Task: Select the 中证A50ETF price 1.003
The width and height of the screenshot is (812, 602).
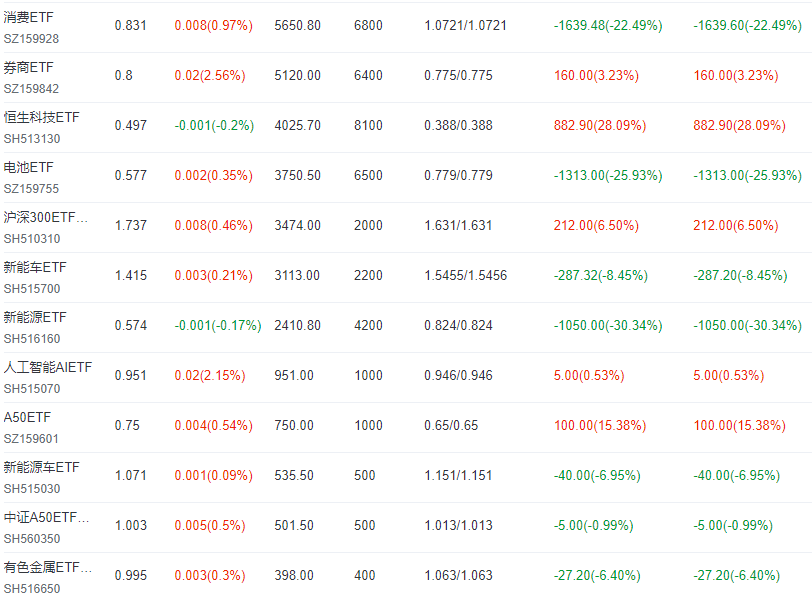Action: (130, 525)
